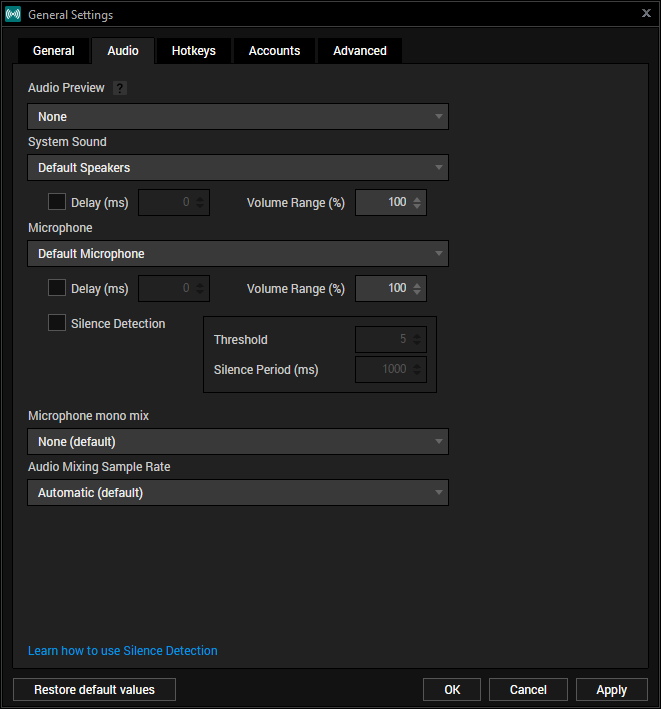Click Restore default values button
This screenshot has height=709, width=661.
(x=94, y=690)
